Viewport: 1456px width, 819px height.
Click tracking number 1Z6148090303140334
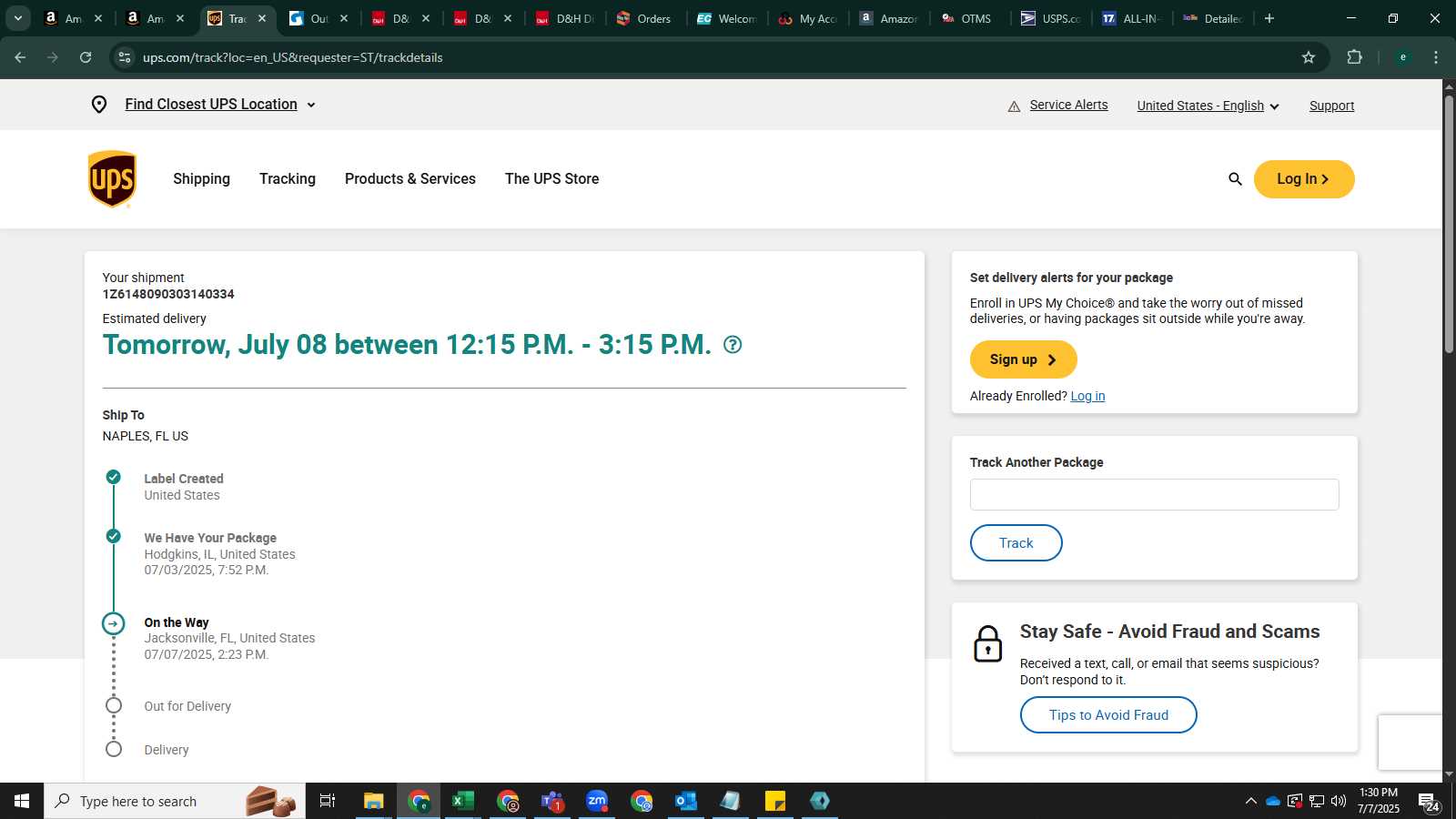click(168, 294)
